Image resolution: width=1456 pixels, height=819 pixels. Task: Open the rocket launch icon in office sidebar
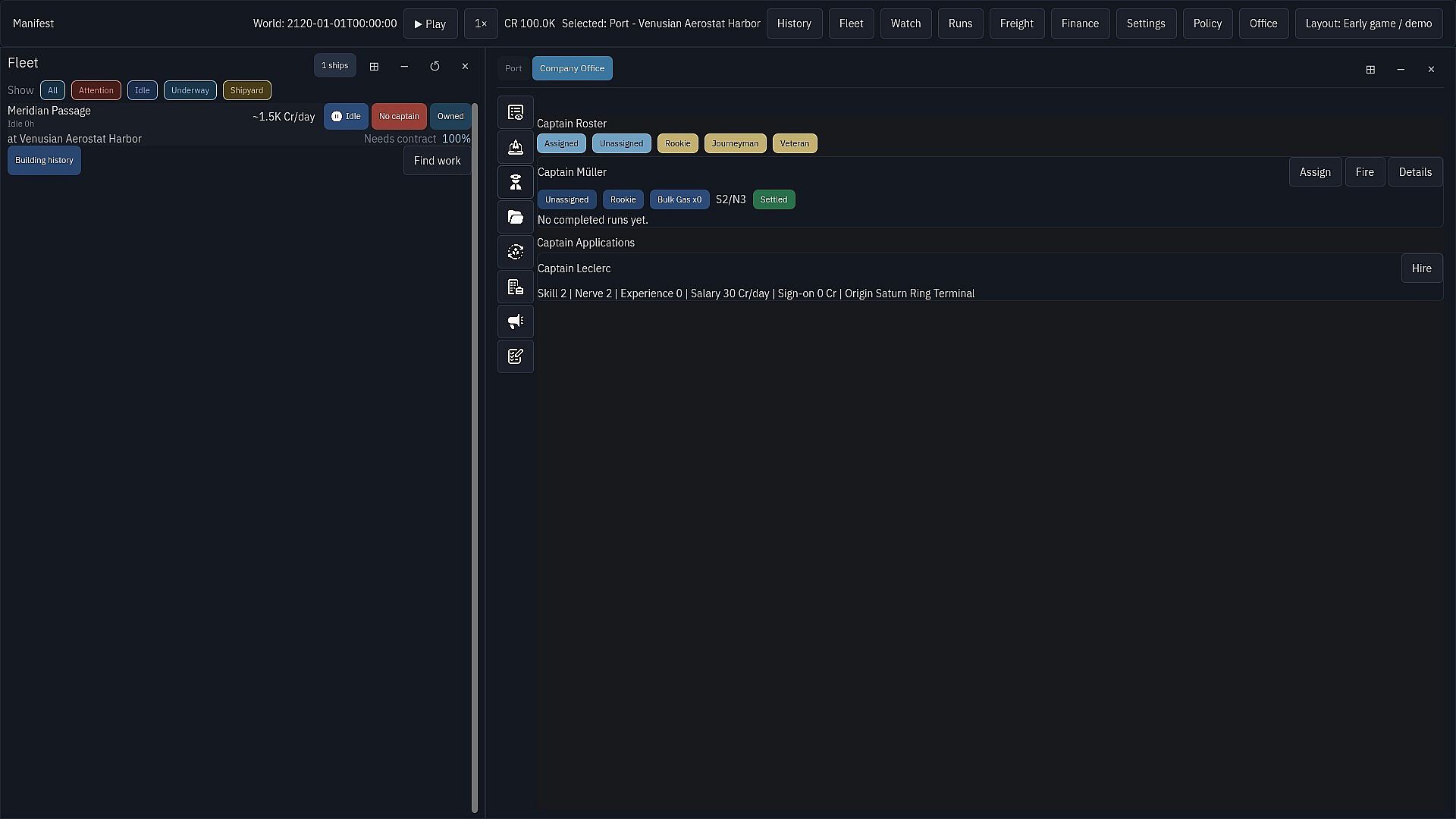[516, 148]
